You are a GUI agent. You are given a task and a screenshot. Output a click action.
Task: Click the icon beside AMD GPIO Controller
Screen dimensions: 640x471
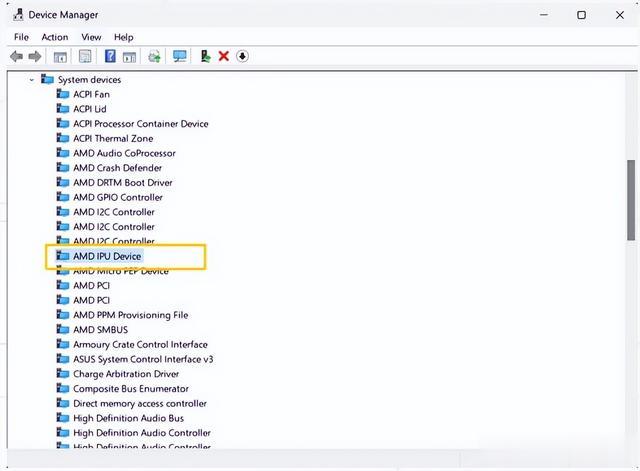click(x=63, y=197)
